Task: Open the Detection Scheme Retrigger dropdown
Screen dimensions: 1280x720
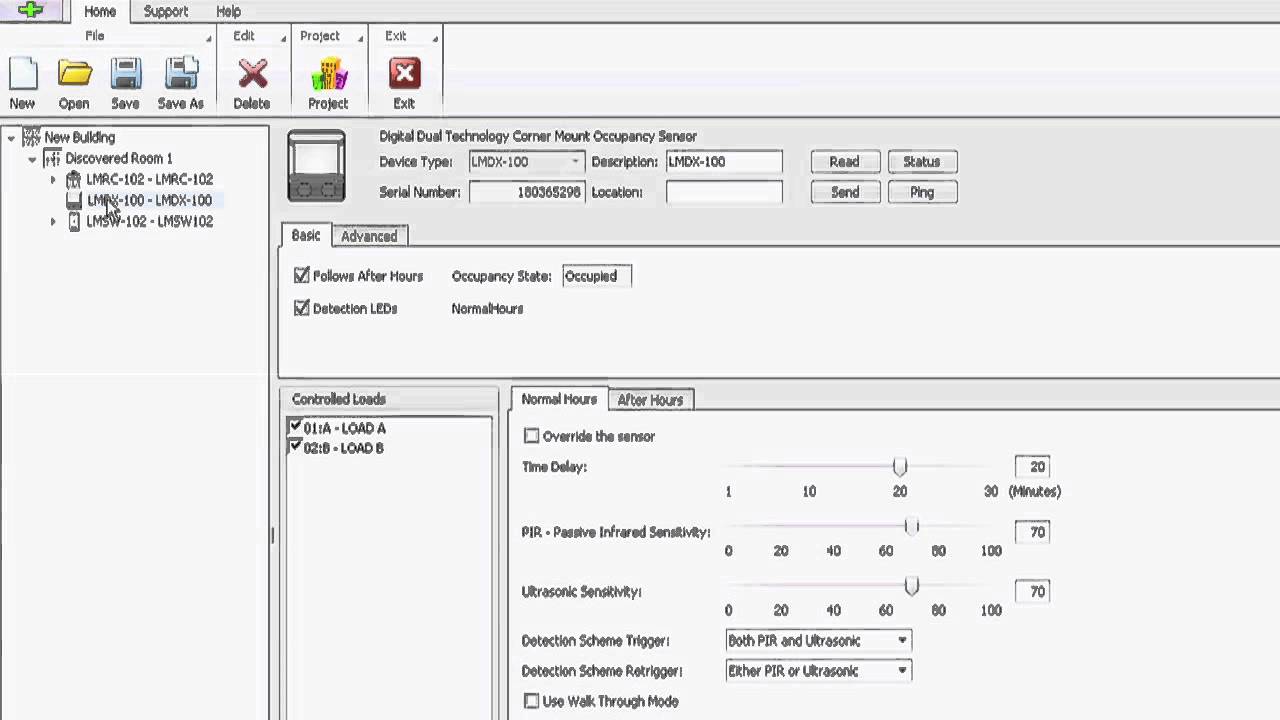Action: [902, 671]
